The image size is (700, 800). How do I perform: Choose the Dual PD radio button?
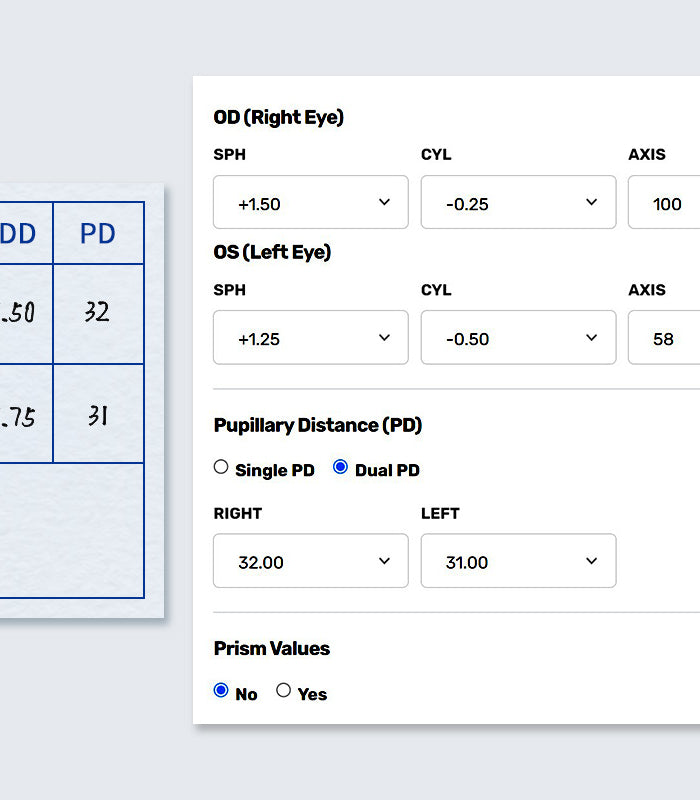click(x=341, y=467)
